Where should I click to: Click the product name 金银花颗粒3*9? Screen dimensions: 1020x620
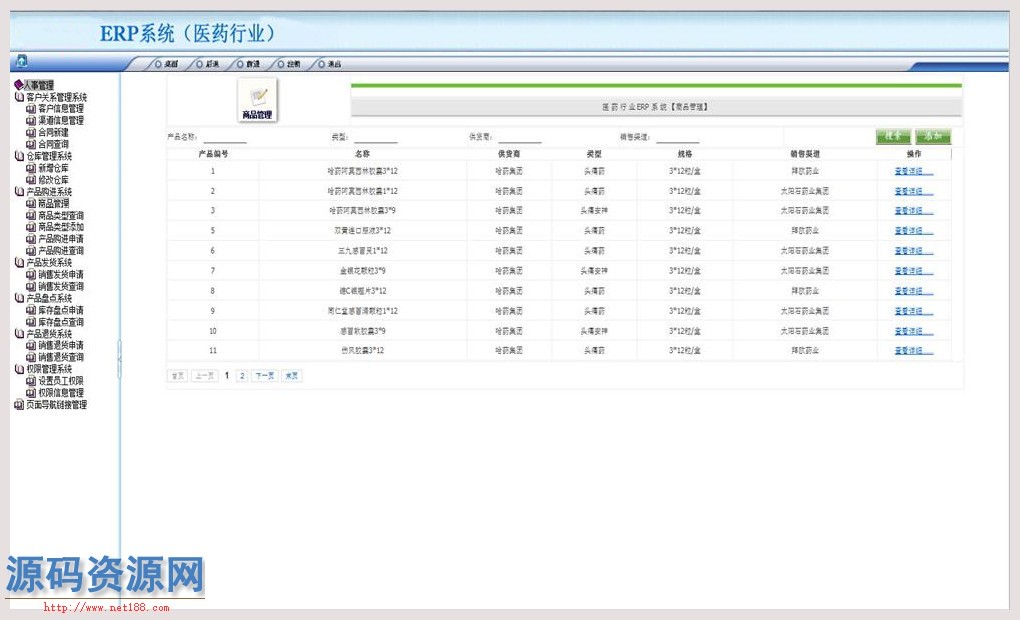(x=362, y=271)
